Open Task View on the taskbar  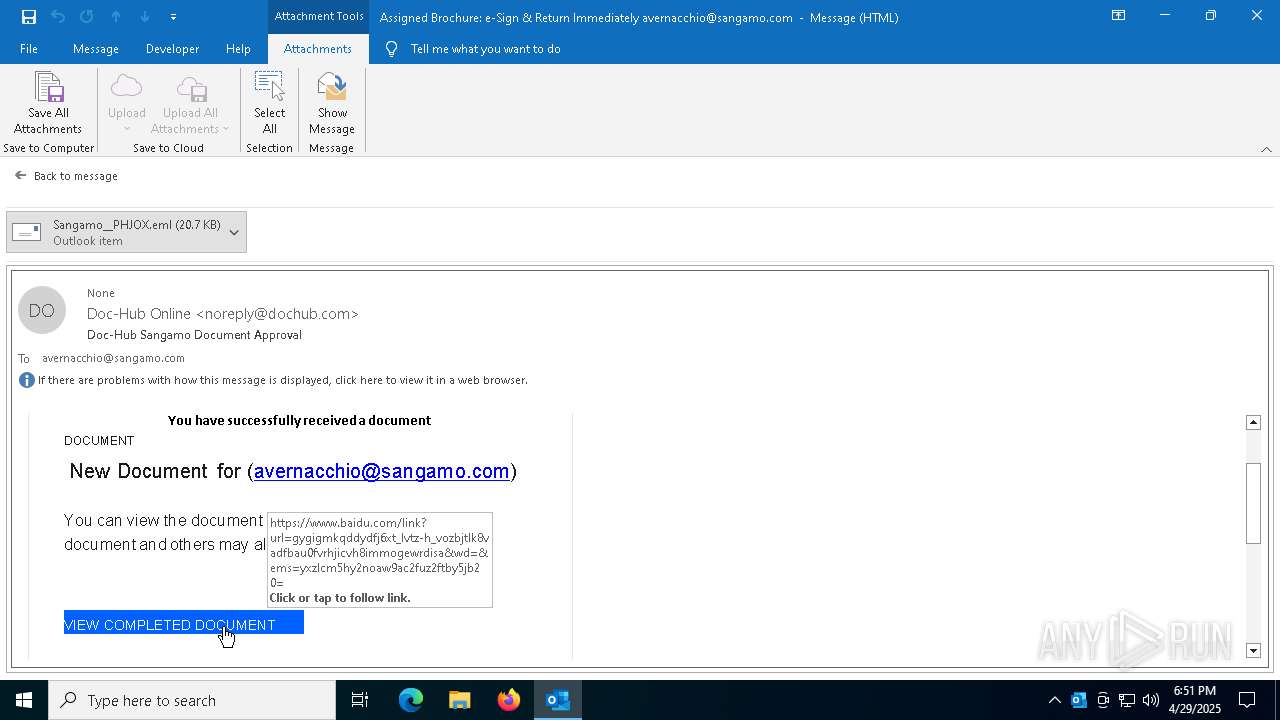tap(360, 700)
